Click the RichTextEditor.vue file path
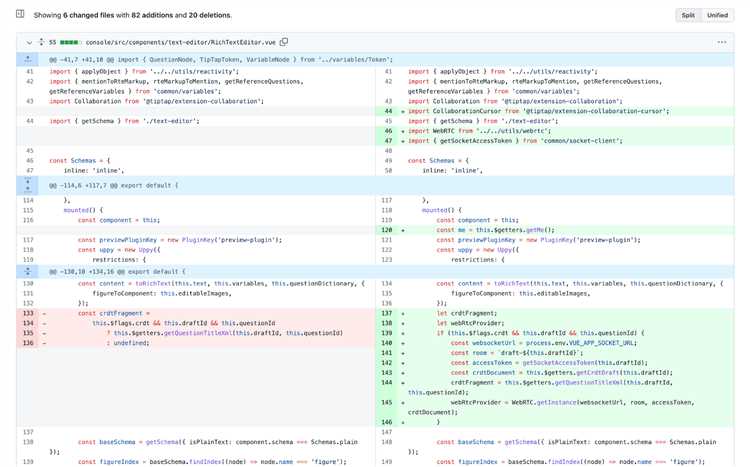This screenshot has height=467, width=750. (180, 43)
